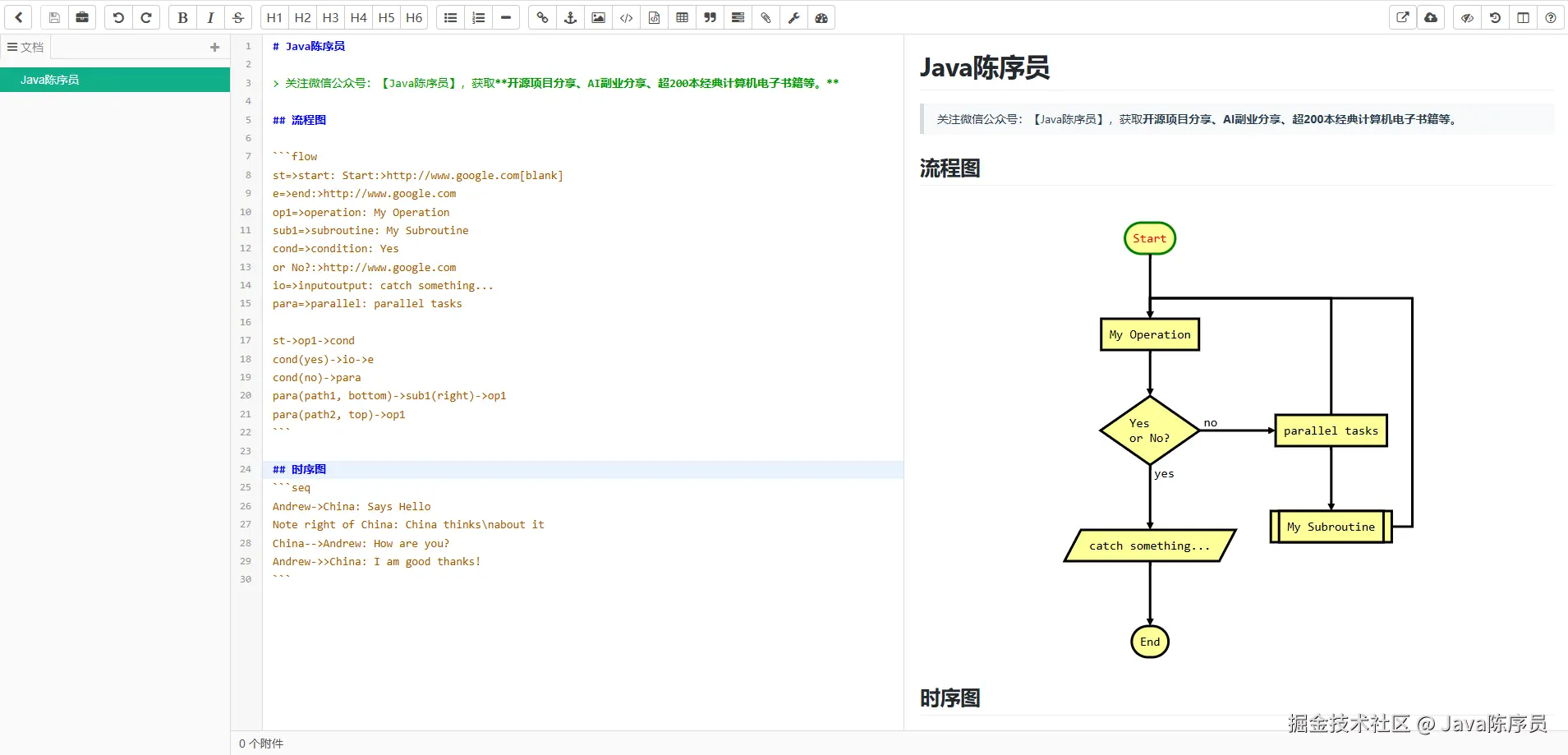
Task: Insert a hyperlink
Action: point(542,17)
